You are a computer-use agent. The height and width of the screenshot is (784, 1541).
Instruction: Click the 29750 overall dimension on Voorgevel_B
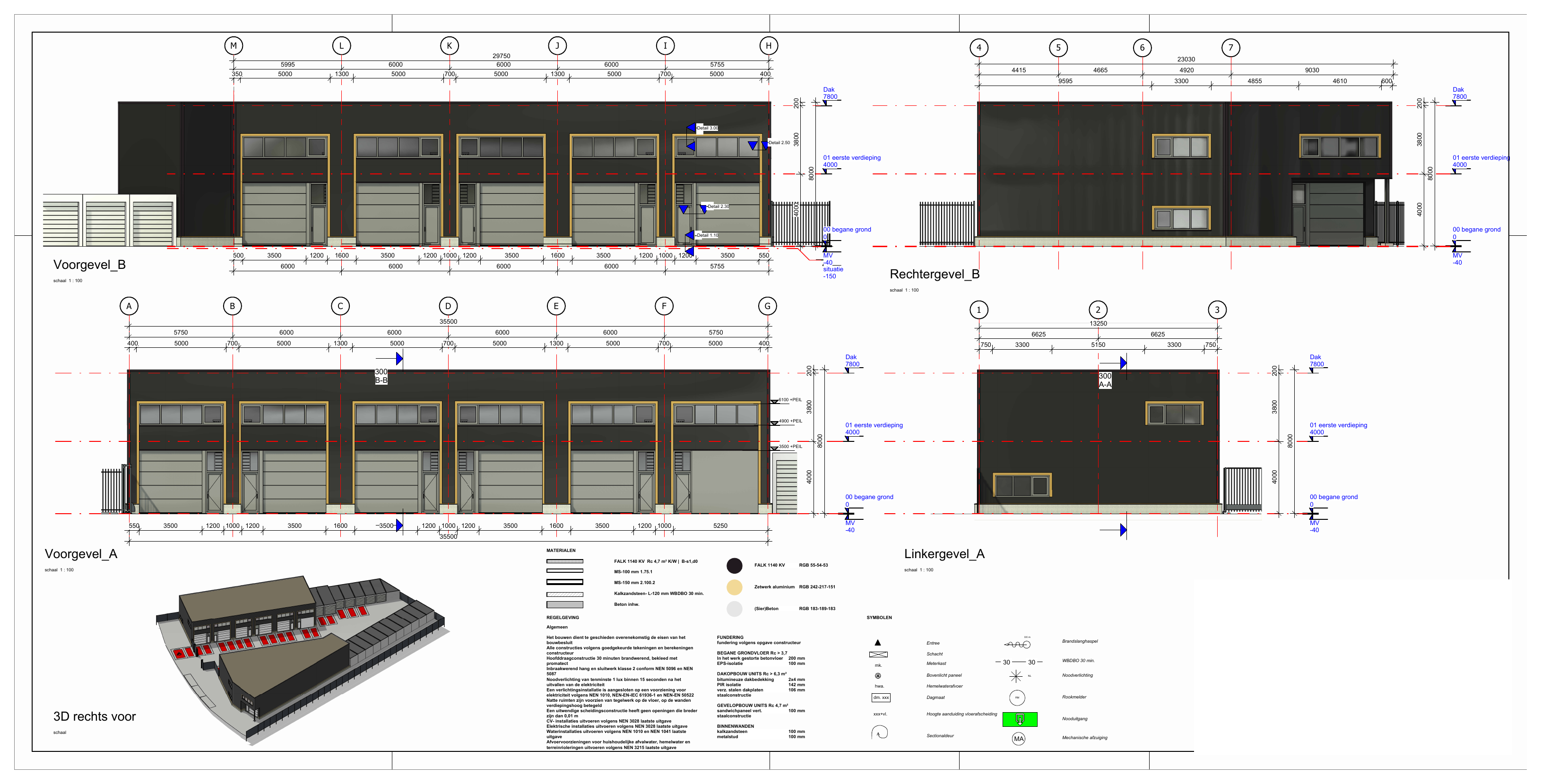tap(502, 56)
